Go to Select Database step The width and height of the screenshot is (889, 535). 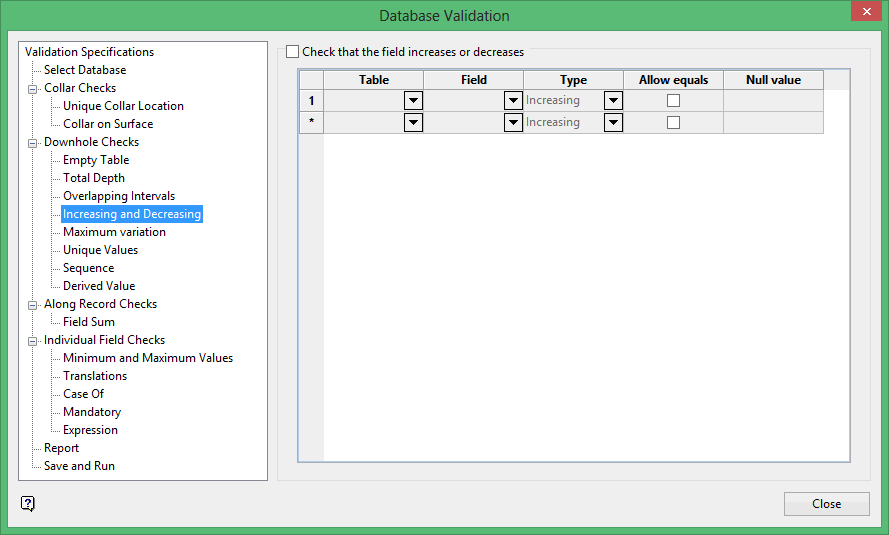85,70
